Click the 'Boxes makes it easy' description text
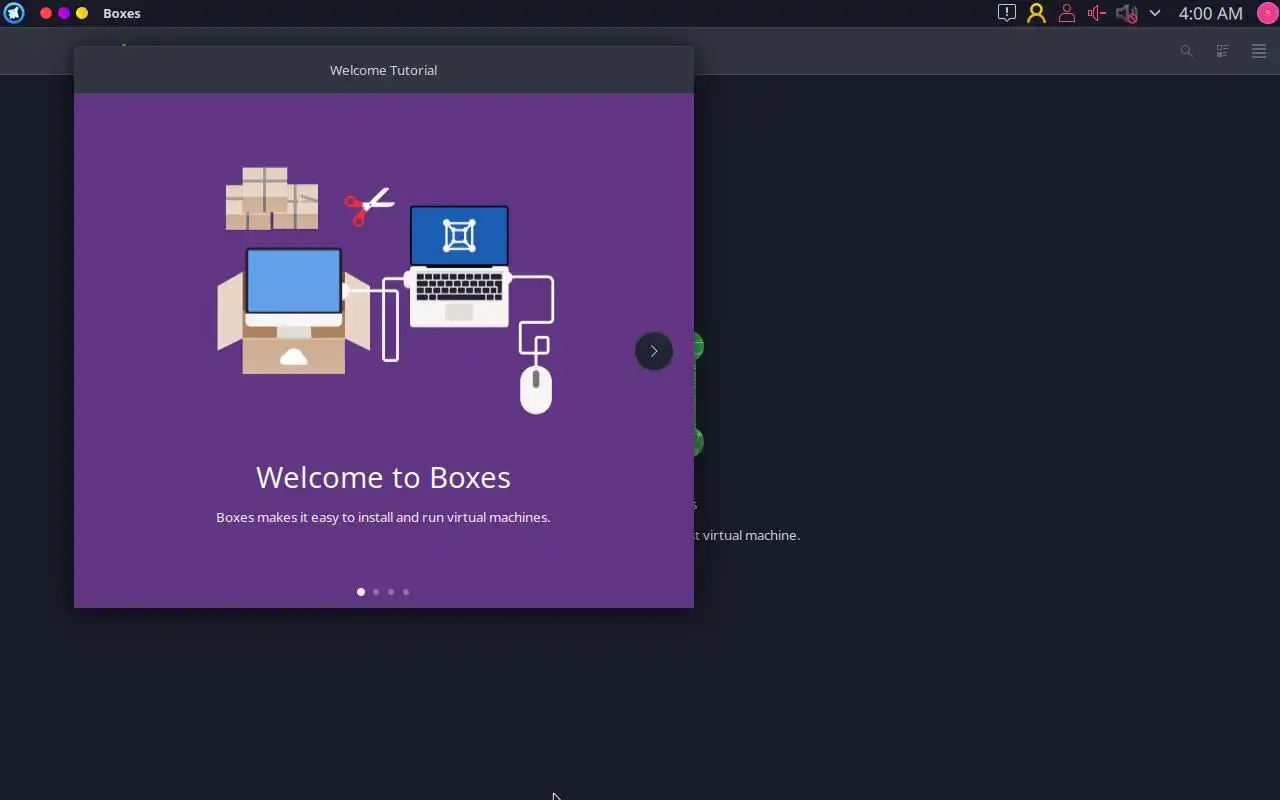This screenshot has width=1280, height=800. [x=383, y=517]
